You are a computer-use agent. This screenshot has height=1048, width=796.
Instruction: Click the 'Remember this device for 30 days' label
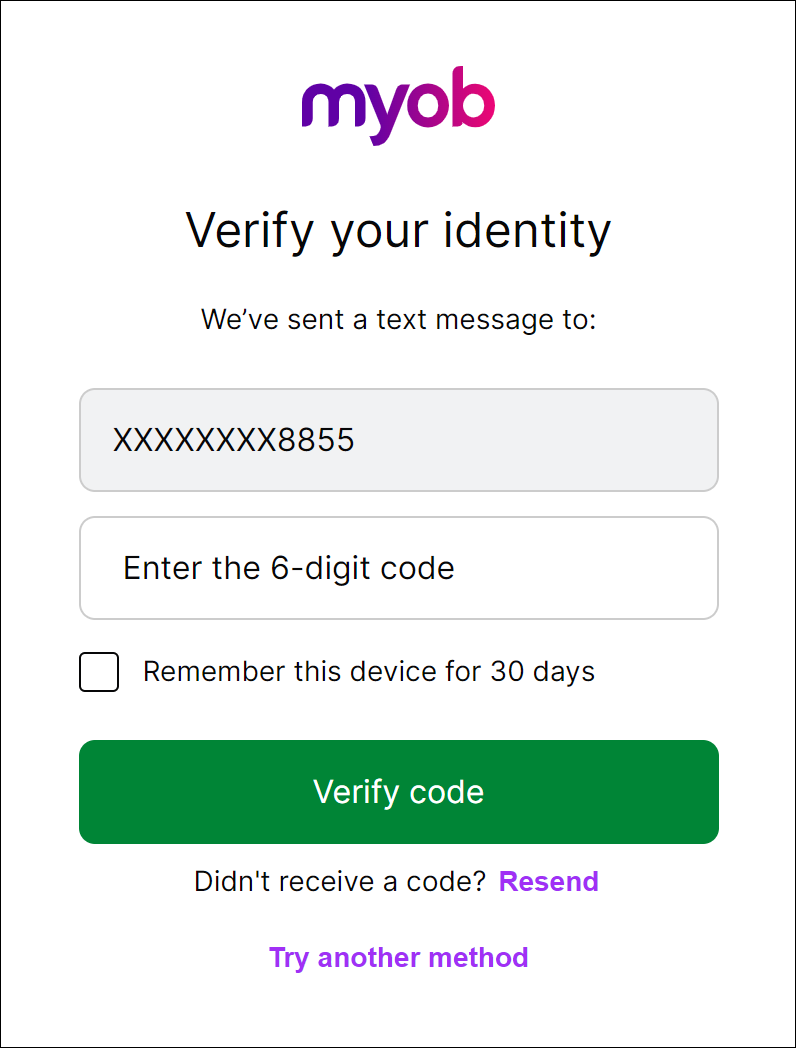368,672
